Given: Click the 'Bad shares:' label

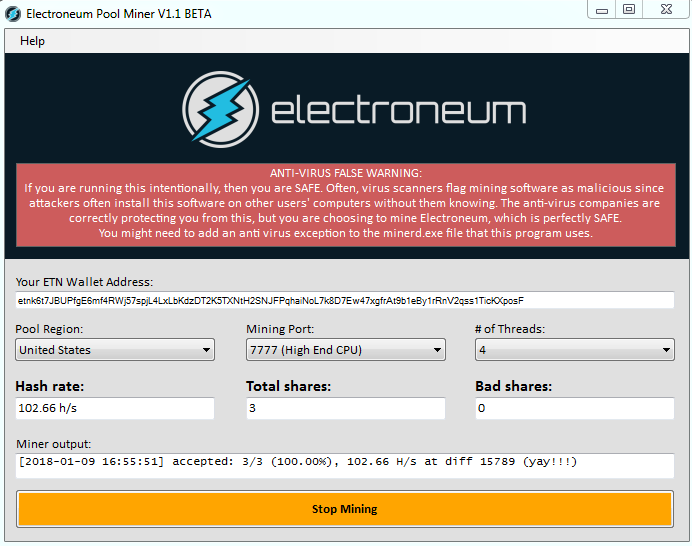Looking at the screenshot, I should [513, 387].
